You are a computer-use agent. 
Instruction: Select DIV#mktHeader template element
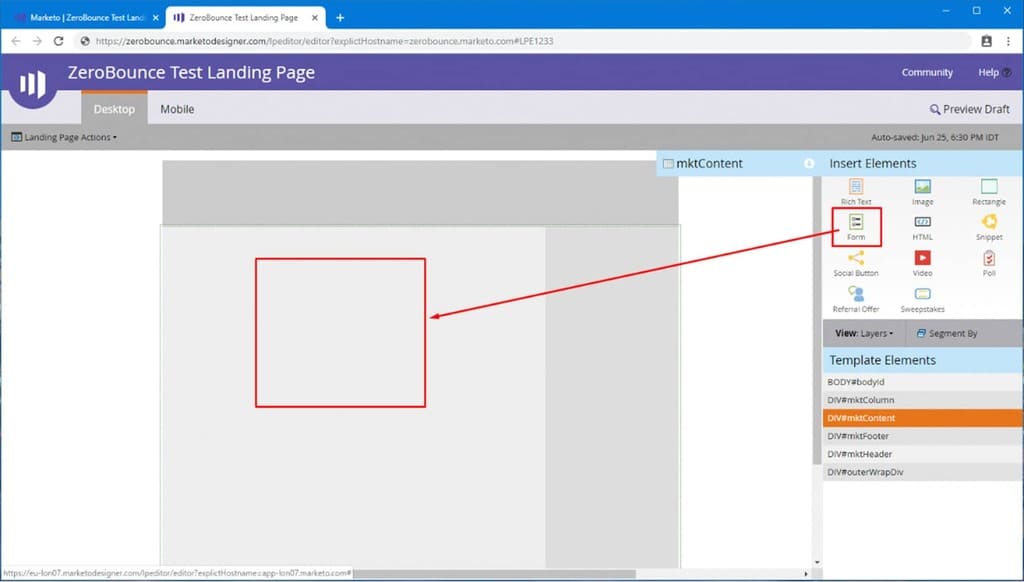[x=922, y=454]
